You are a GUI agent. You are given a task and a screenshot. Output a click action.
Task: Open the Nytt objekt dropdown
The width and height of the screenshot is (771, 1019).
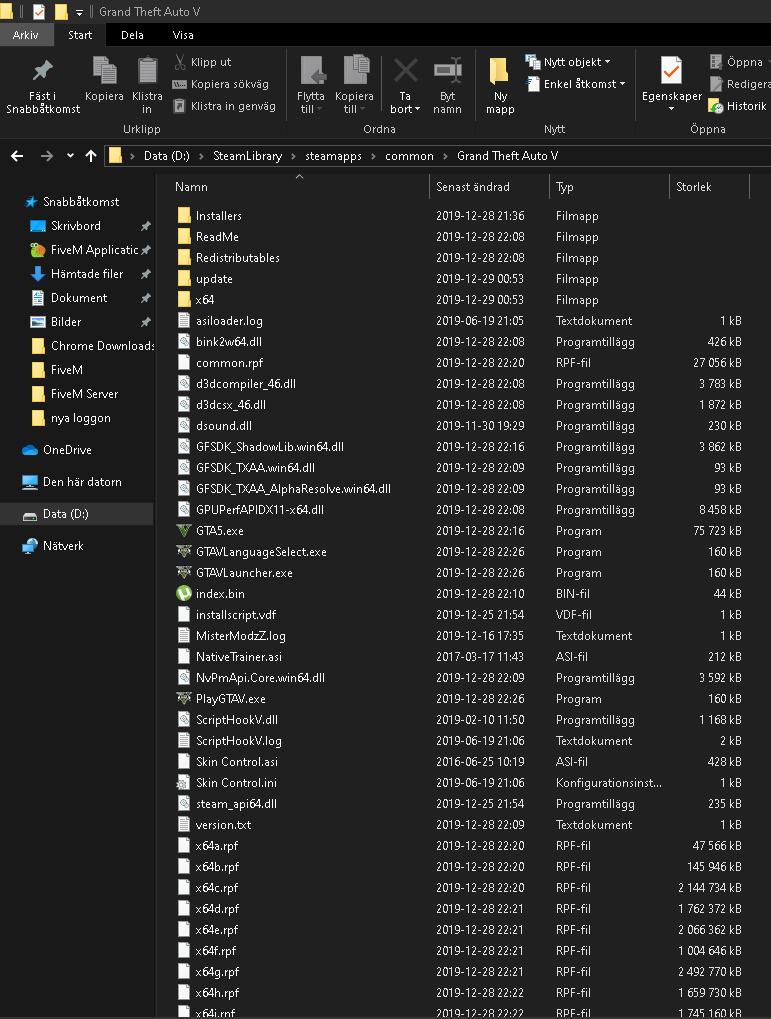[569, 62]
